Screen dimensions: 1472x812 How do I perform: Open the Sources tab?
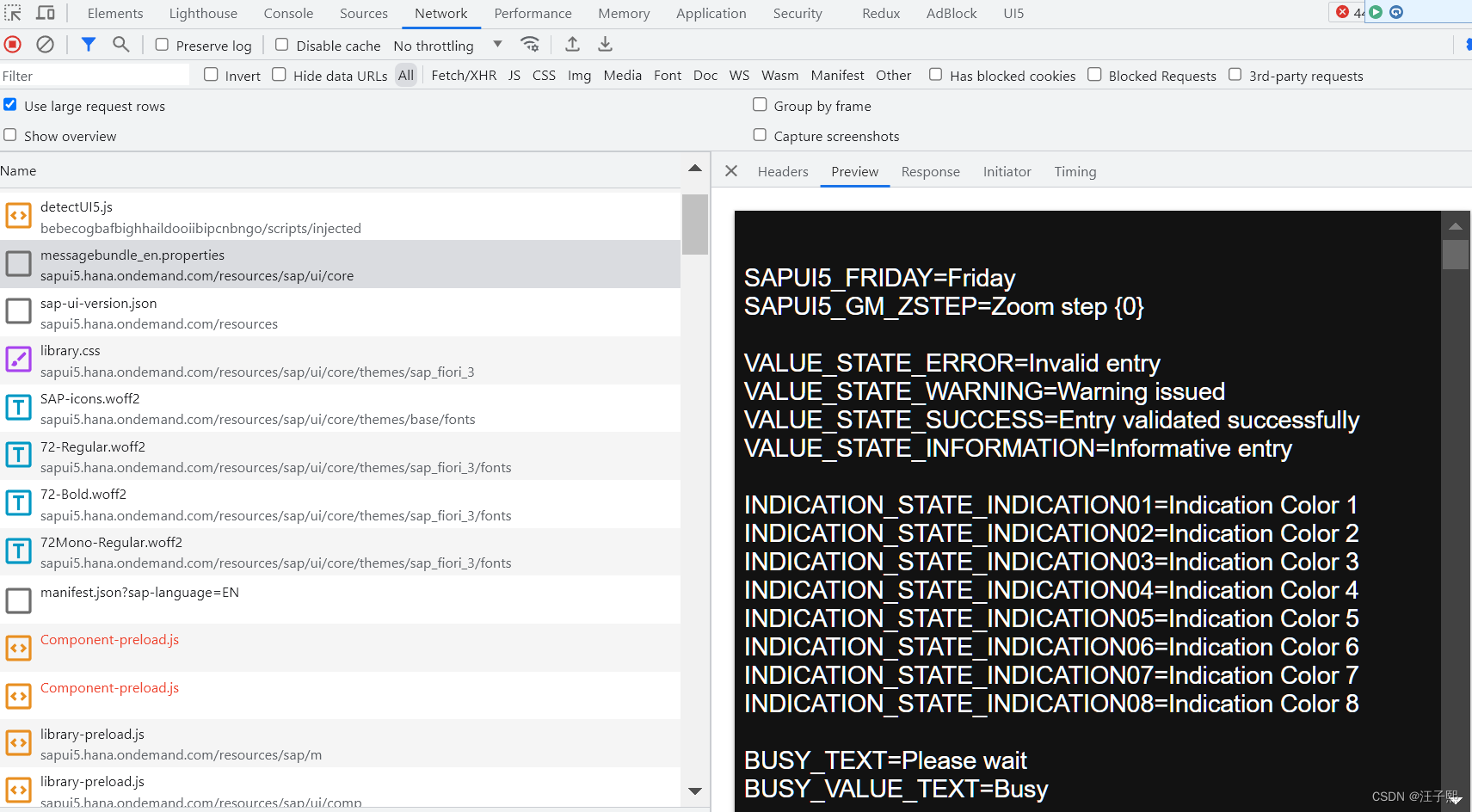[364, 14]
